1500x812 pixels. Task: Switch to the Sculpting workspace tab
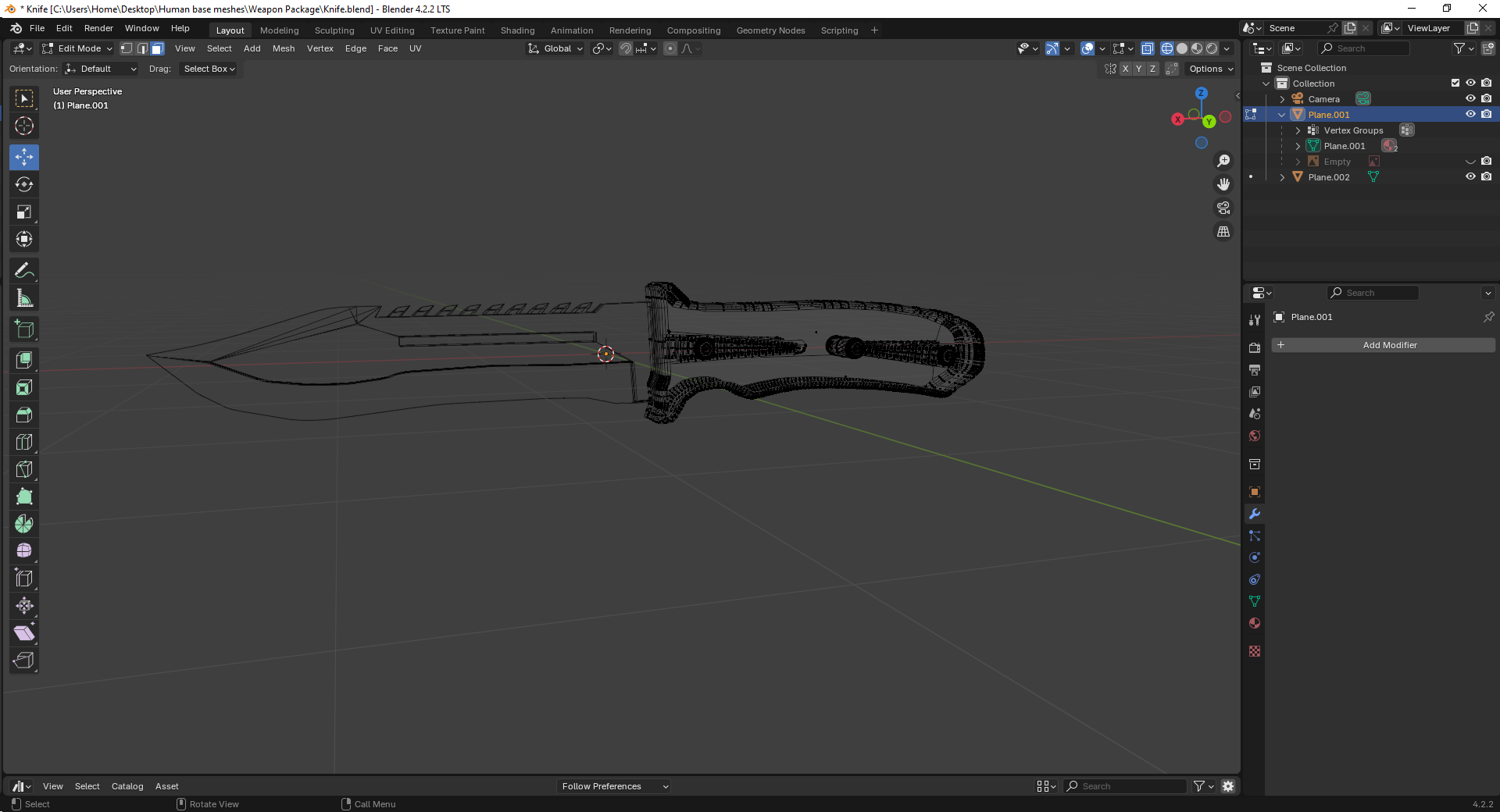click(334, 30)
